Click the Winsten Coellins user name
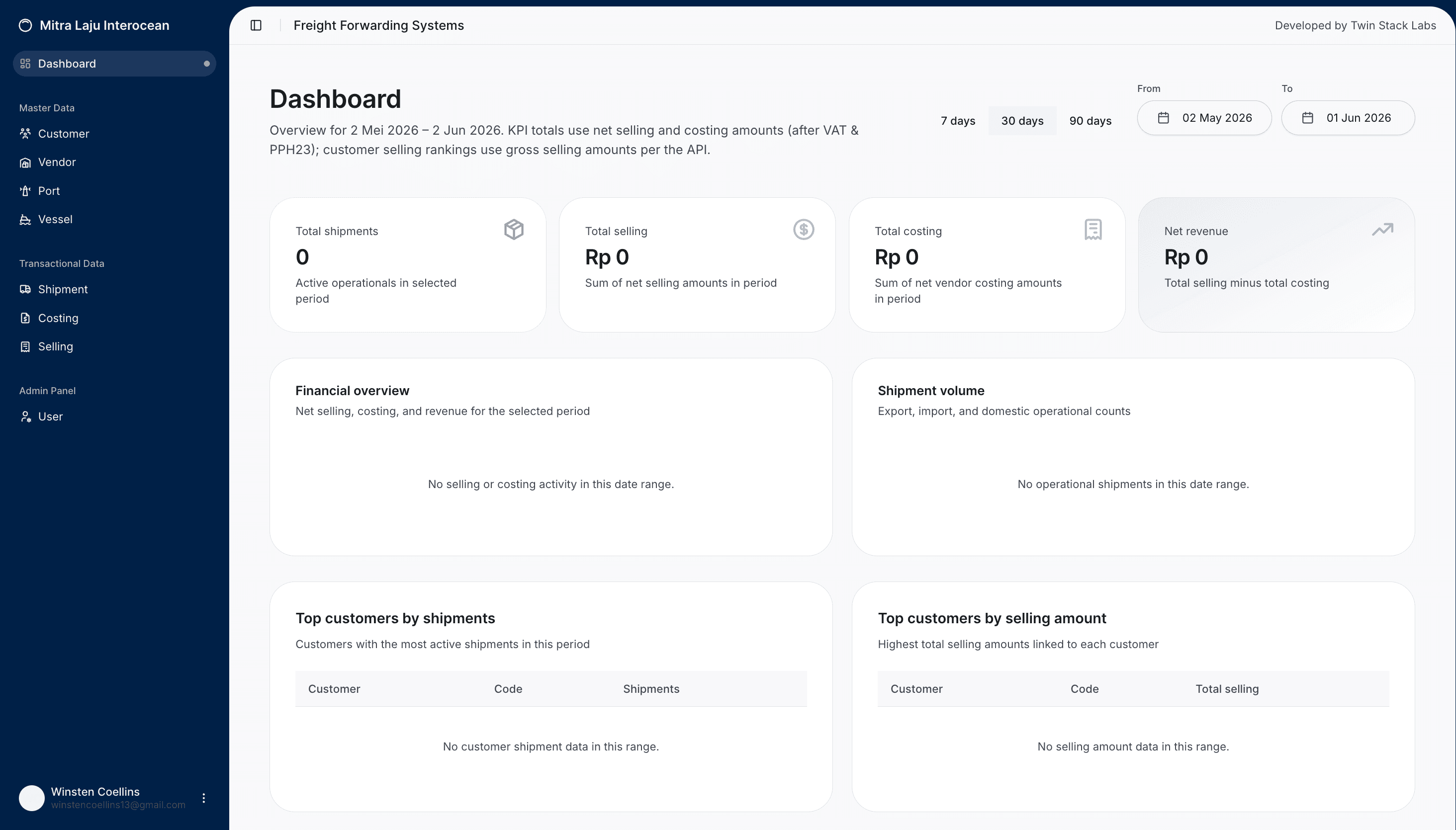The width and height of the screenshot is (1456, 830). (95, 791)
